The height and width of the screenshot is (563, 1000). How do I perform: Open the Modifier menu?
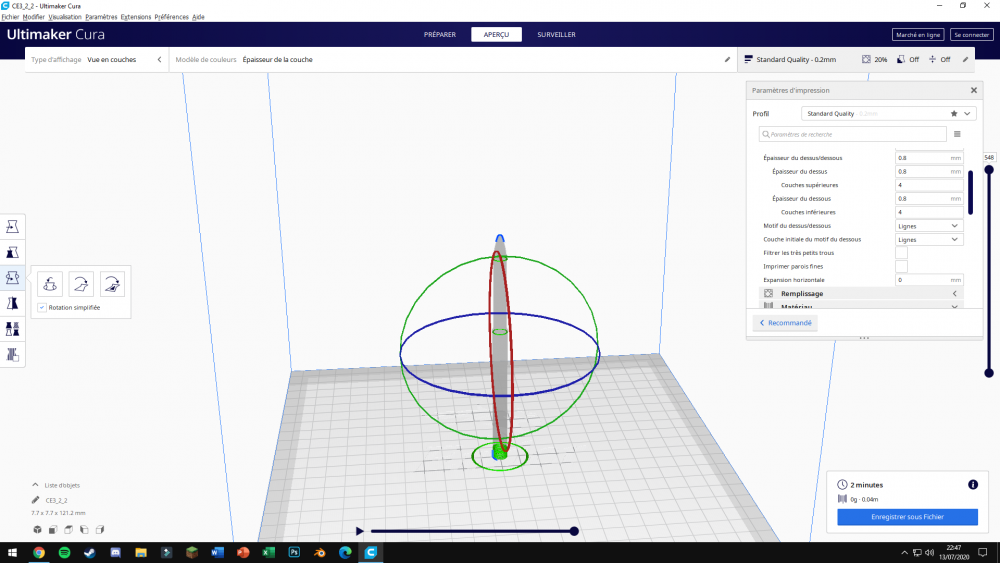(33, 17)
